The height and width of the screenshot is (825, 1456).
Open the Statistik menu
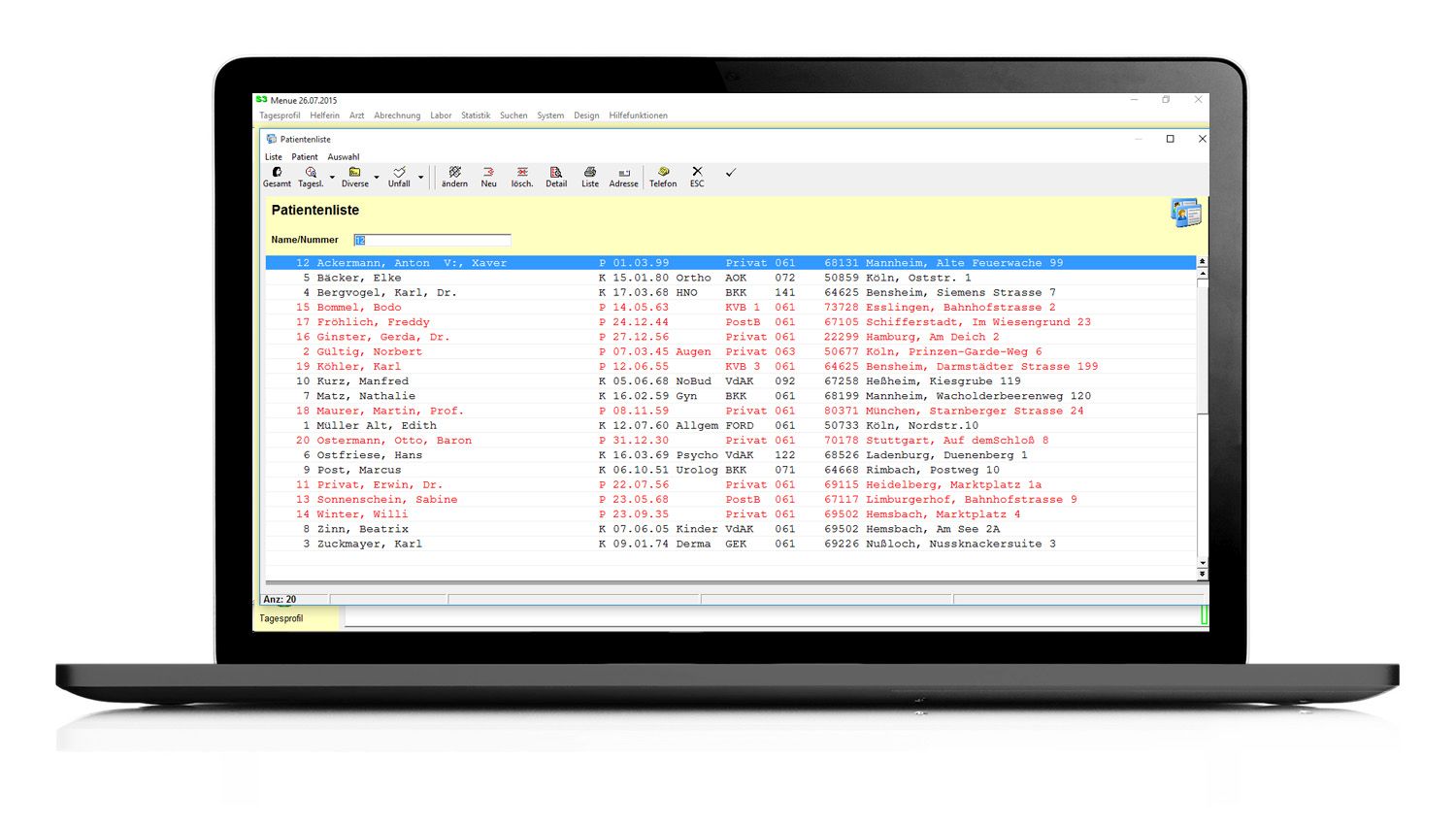click(x=476, y=115)
